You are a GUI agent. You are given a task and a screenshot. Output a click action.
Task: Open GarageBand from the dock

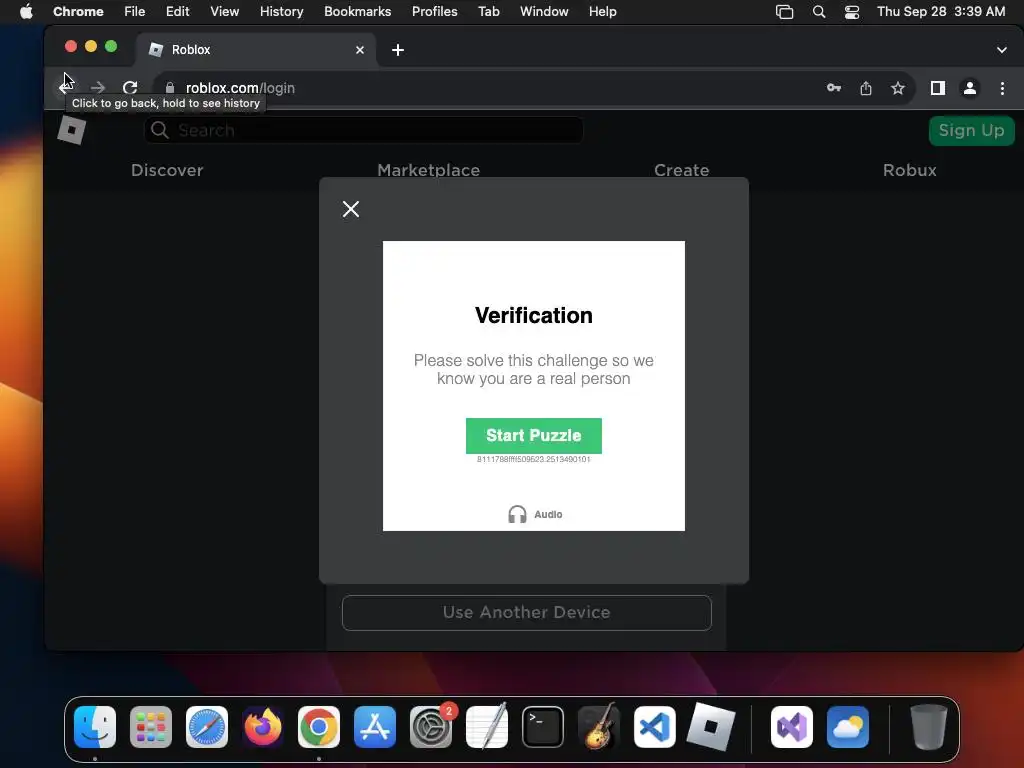[599, 726]
